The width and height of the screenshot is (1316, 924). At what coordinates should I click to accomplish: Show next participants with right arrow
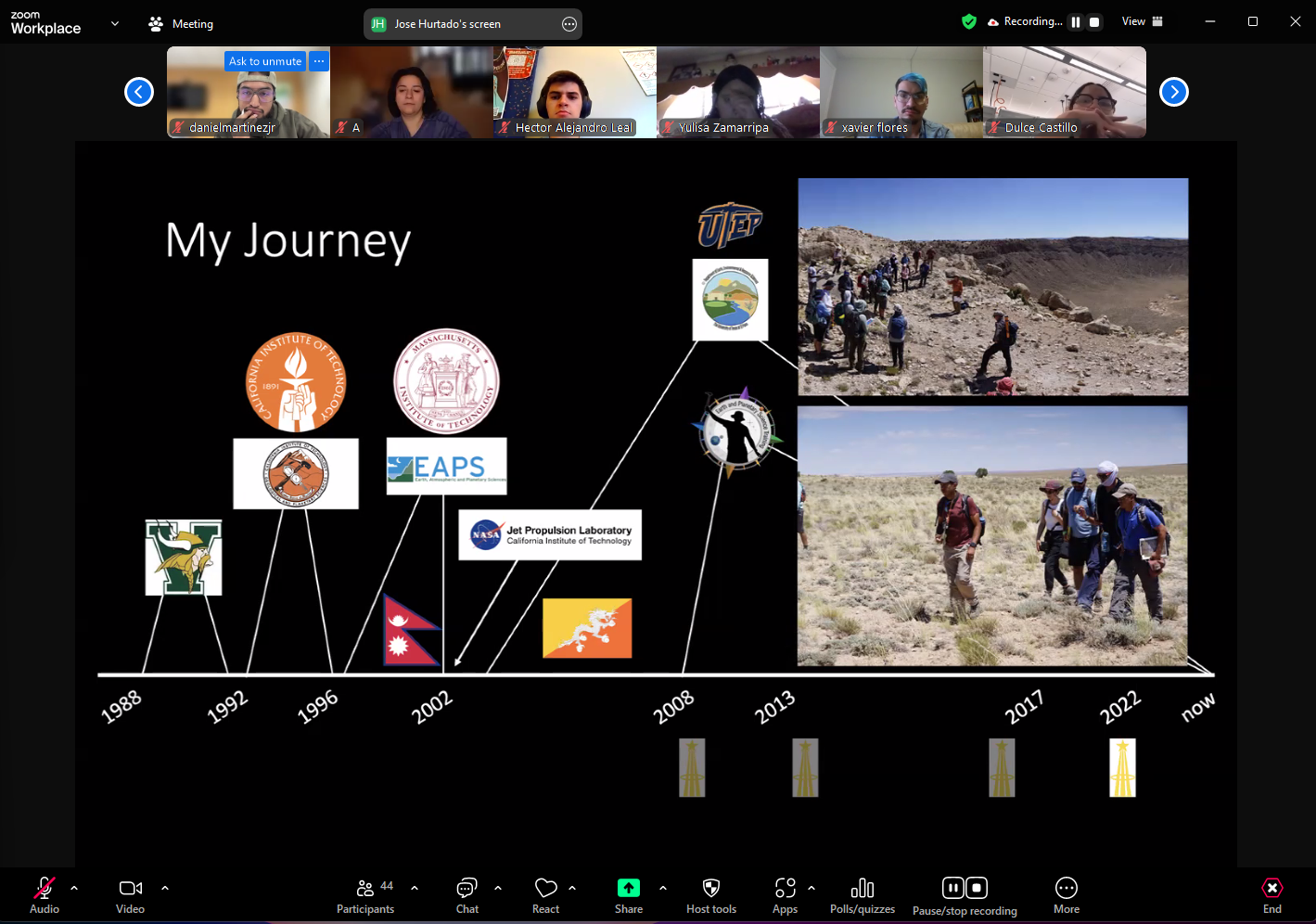[x=1174, y=92]
